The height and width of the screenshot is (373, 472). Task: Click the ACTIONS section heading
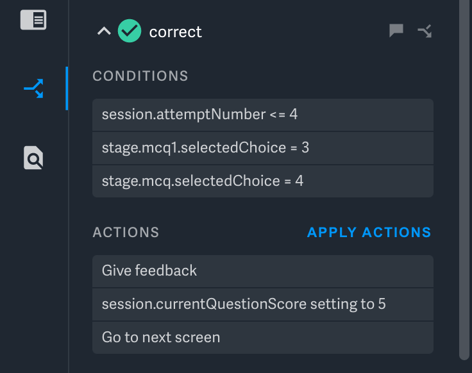[x=126, y=232]
